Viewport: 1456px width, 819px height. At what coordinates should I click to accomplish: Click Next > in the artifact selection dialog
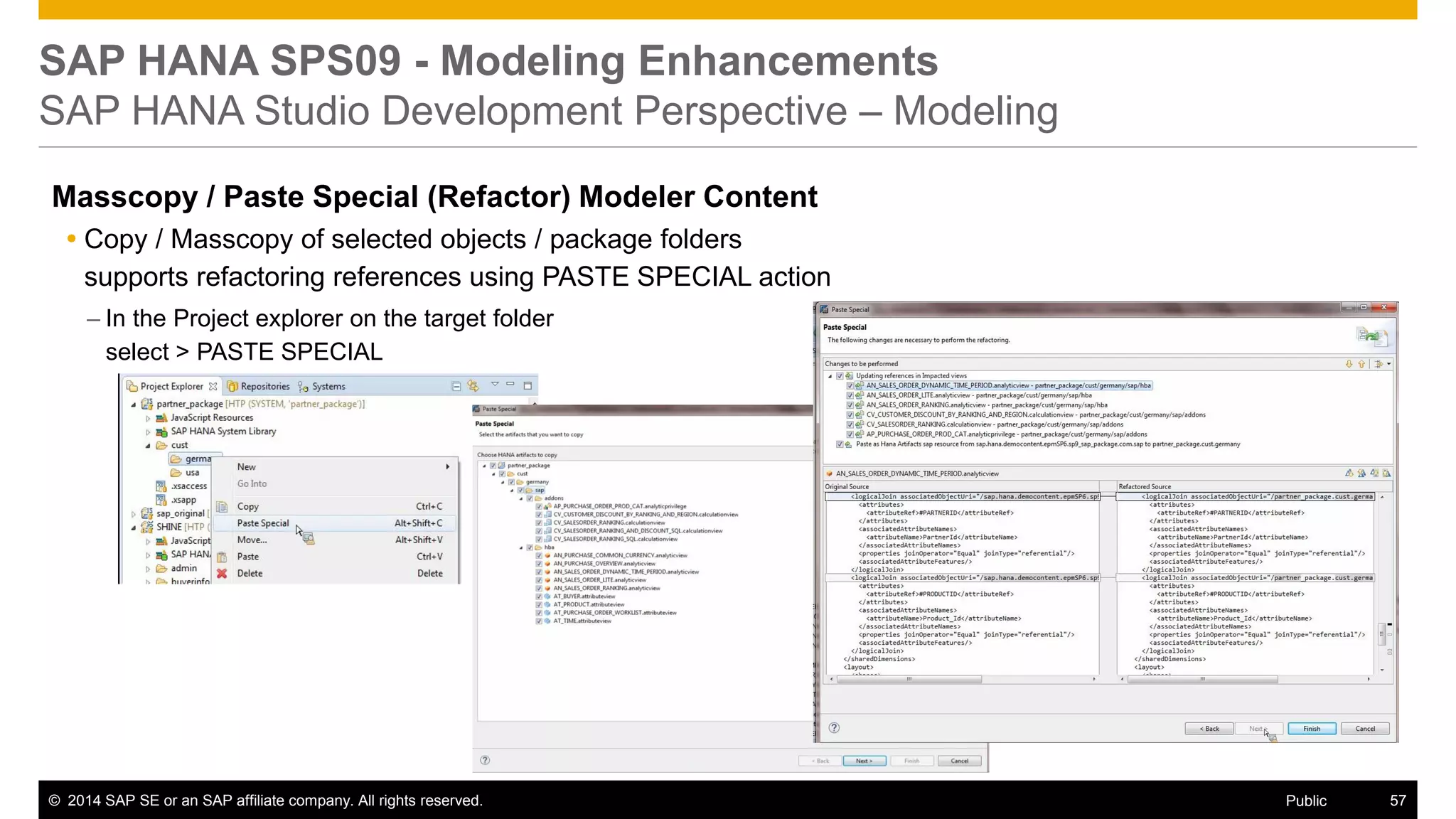864,761
